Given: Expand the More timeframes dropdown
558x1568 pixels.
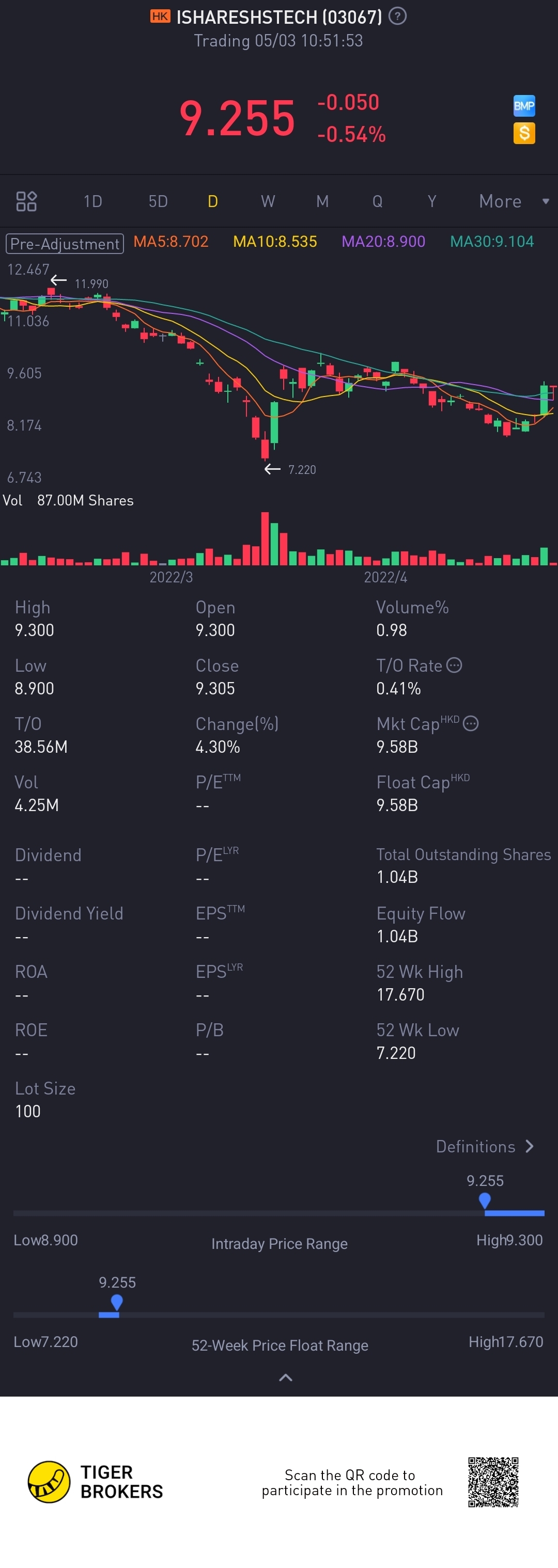Looking at the screenshot, I should pos(514,201).
